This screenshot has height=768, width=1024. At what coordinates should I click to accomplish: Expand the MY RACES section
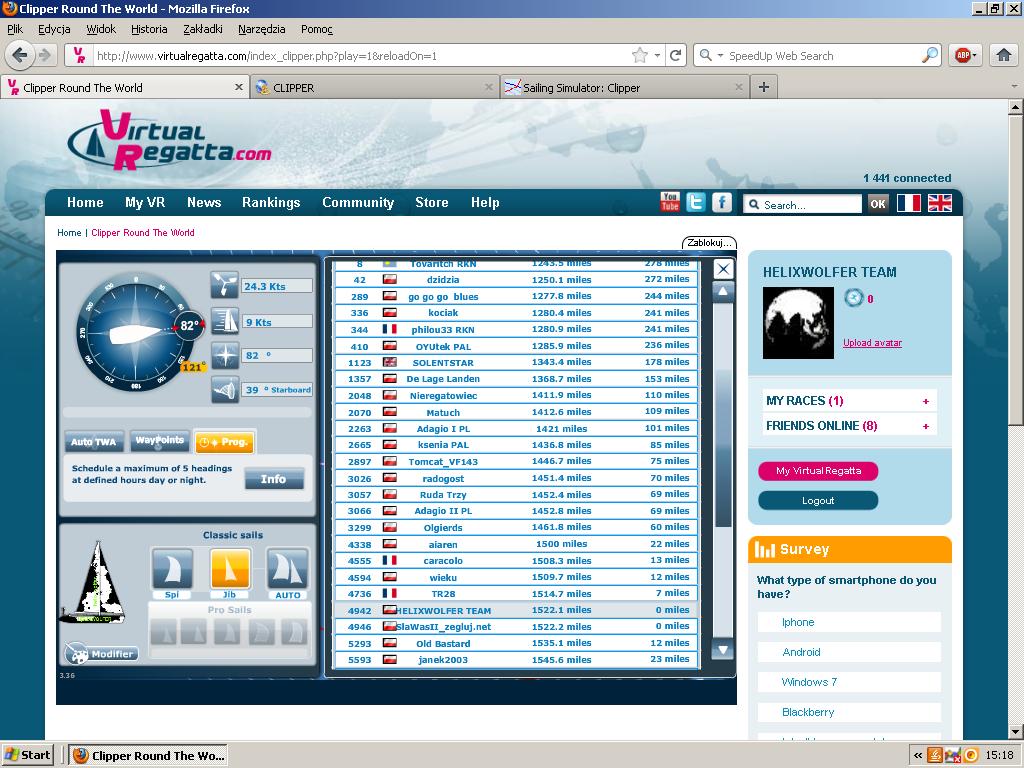point(925,401)
